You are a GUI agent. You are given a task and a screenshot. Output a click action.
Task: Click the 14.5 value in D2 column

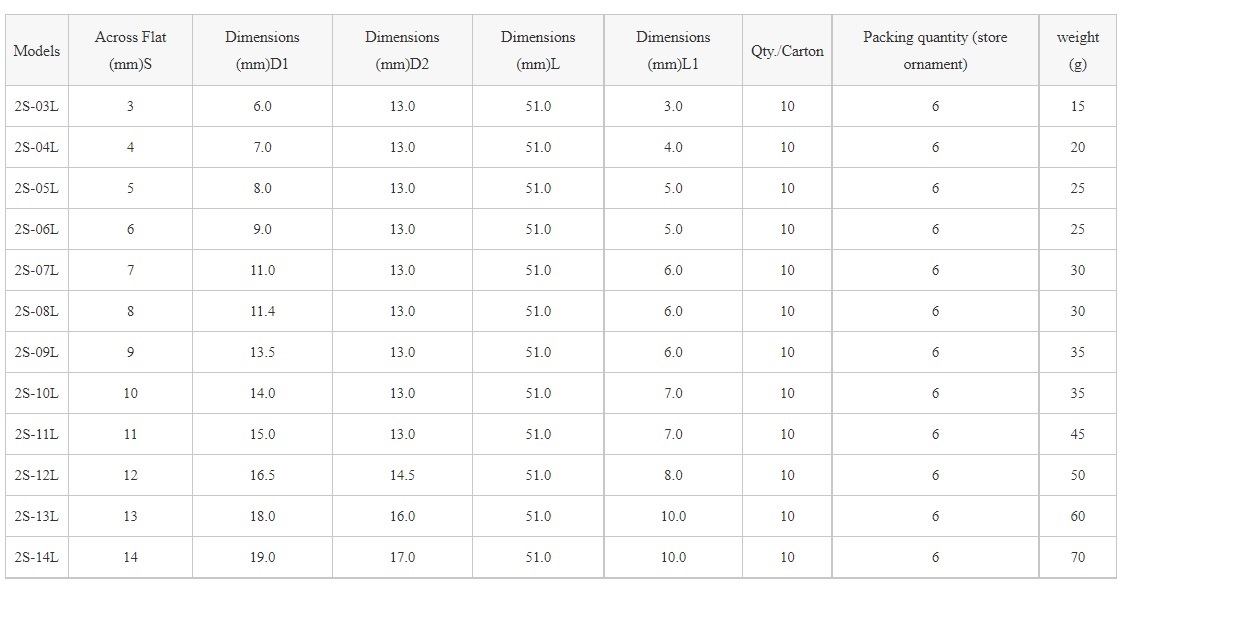pos(402,475)
